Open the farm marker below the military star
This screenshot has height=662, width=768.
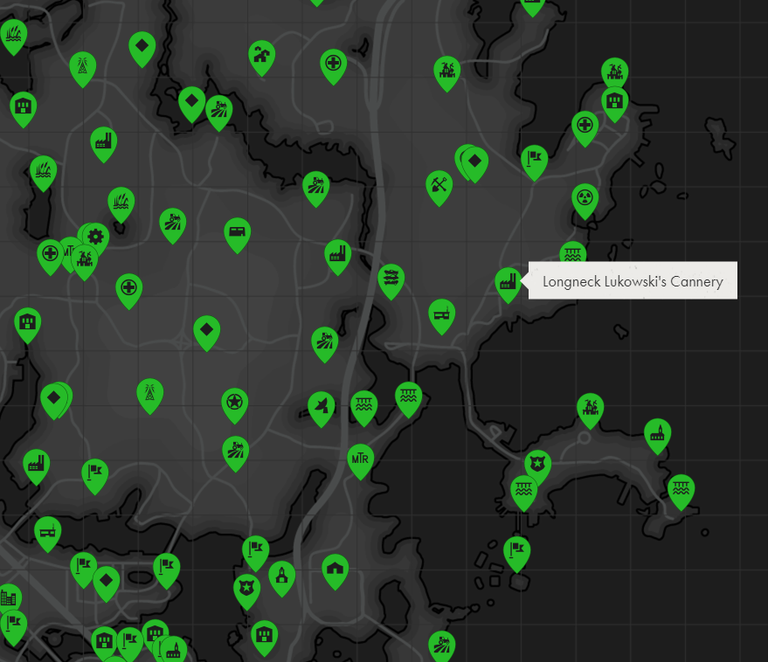point(235,452)
